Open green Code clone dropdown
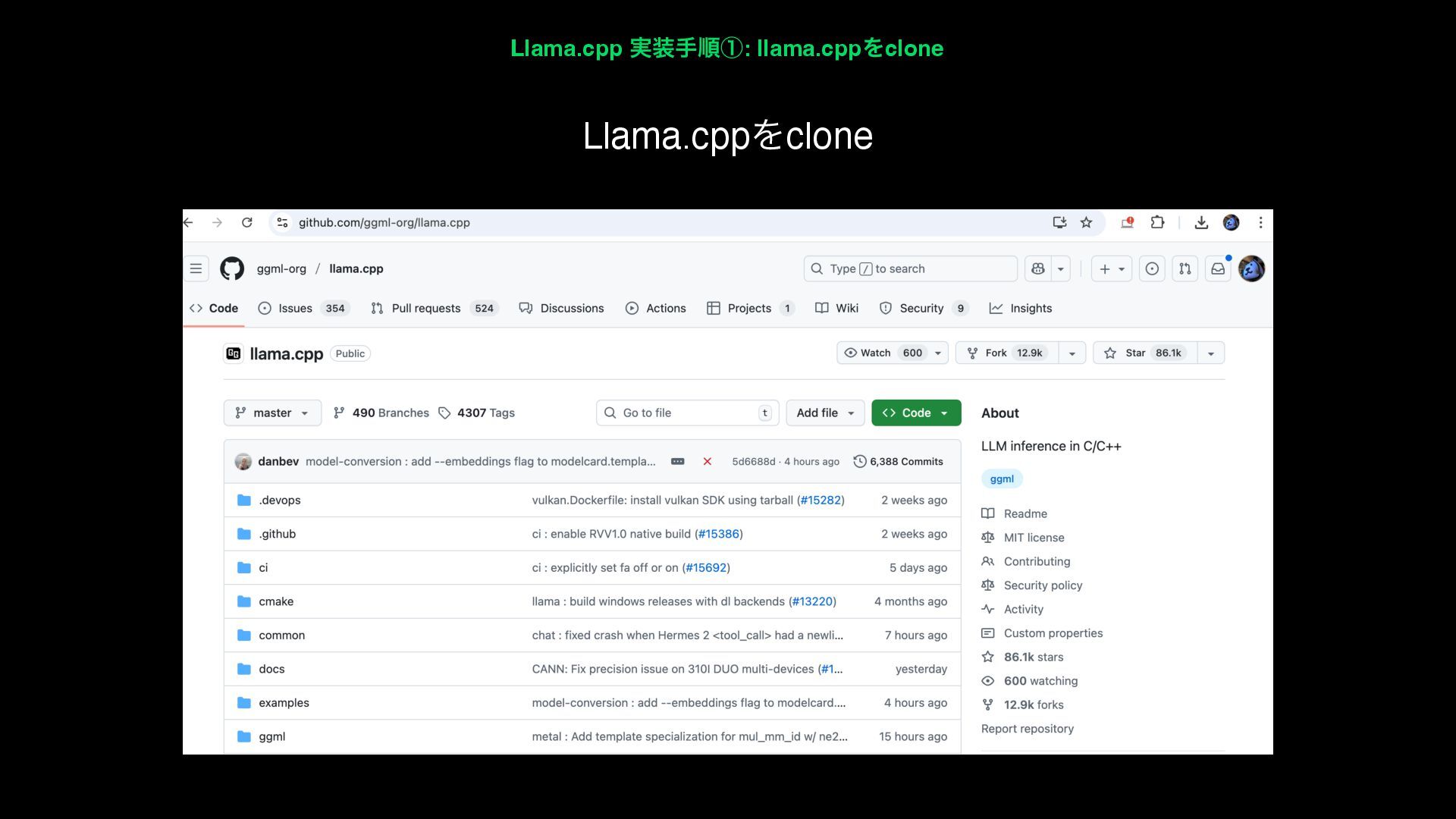The image size is (1456, 819). point(916,413)
